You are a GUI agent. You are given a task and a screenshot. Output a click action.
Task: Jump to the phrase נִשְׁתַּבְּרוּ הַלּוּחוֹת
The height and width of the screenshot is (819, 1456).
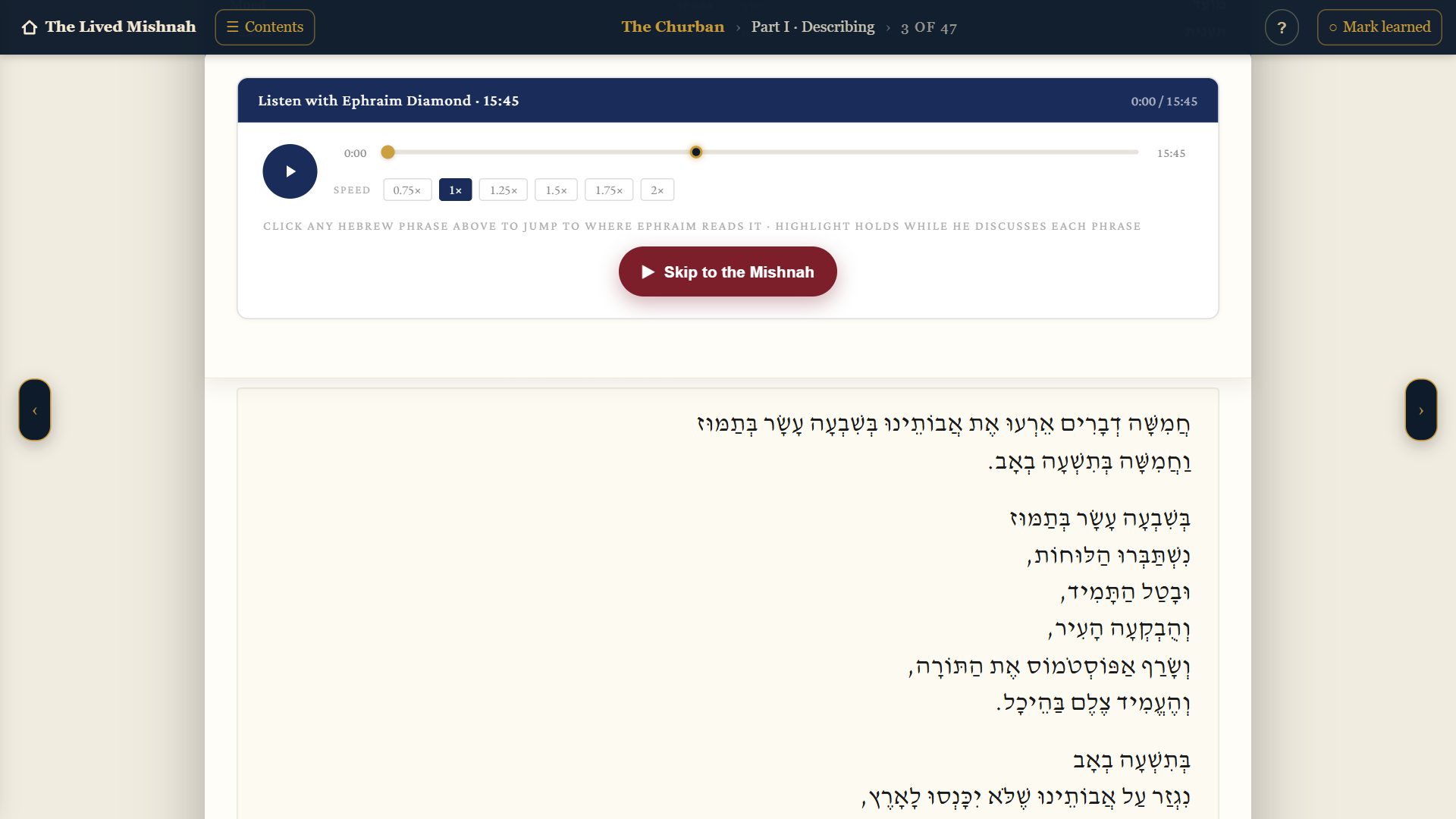click(x=1109, y=555)
